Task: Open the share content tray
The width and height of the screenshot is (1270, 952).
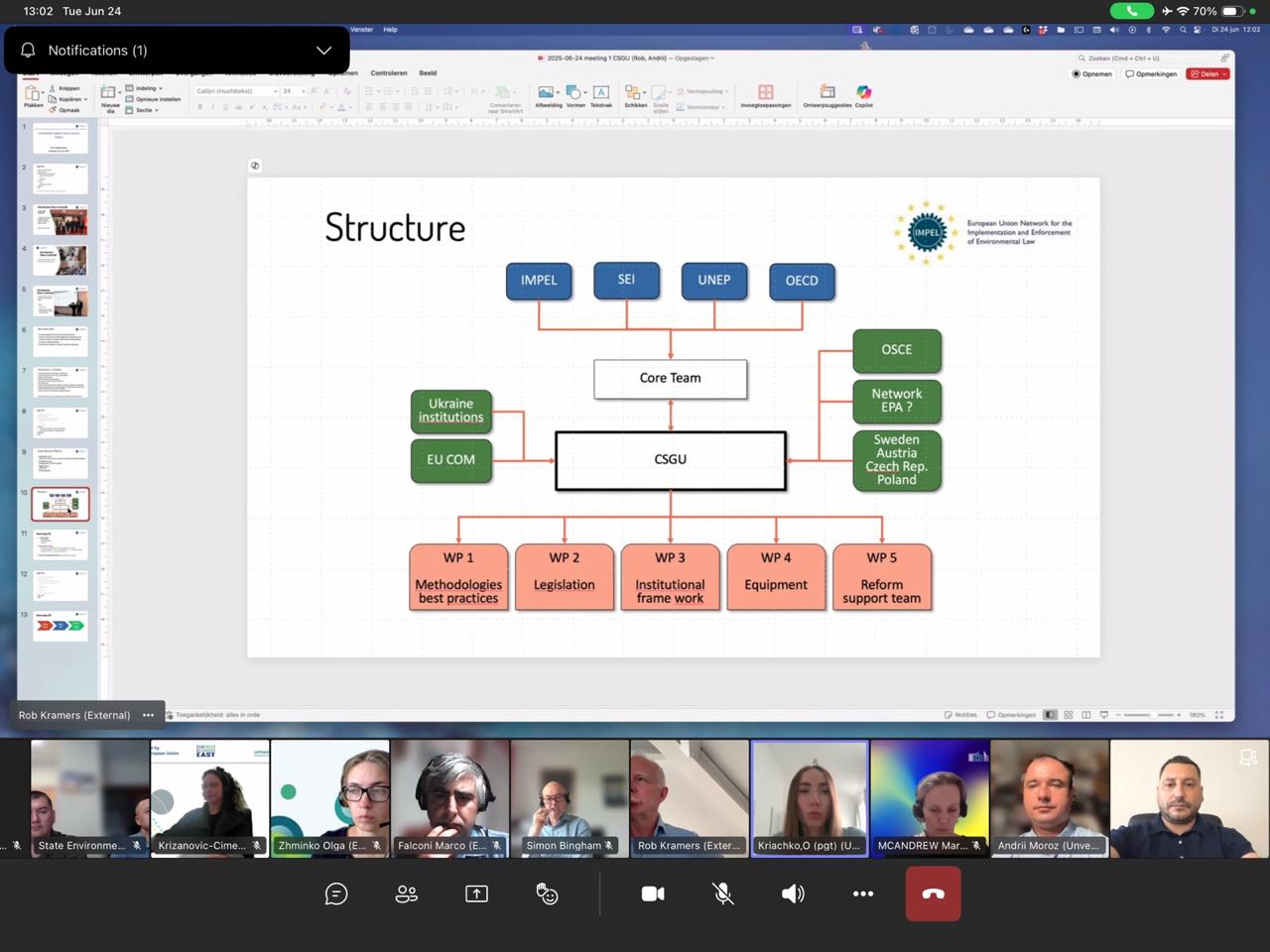Action: (x=476, y=893)
